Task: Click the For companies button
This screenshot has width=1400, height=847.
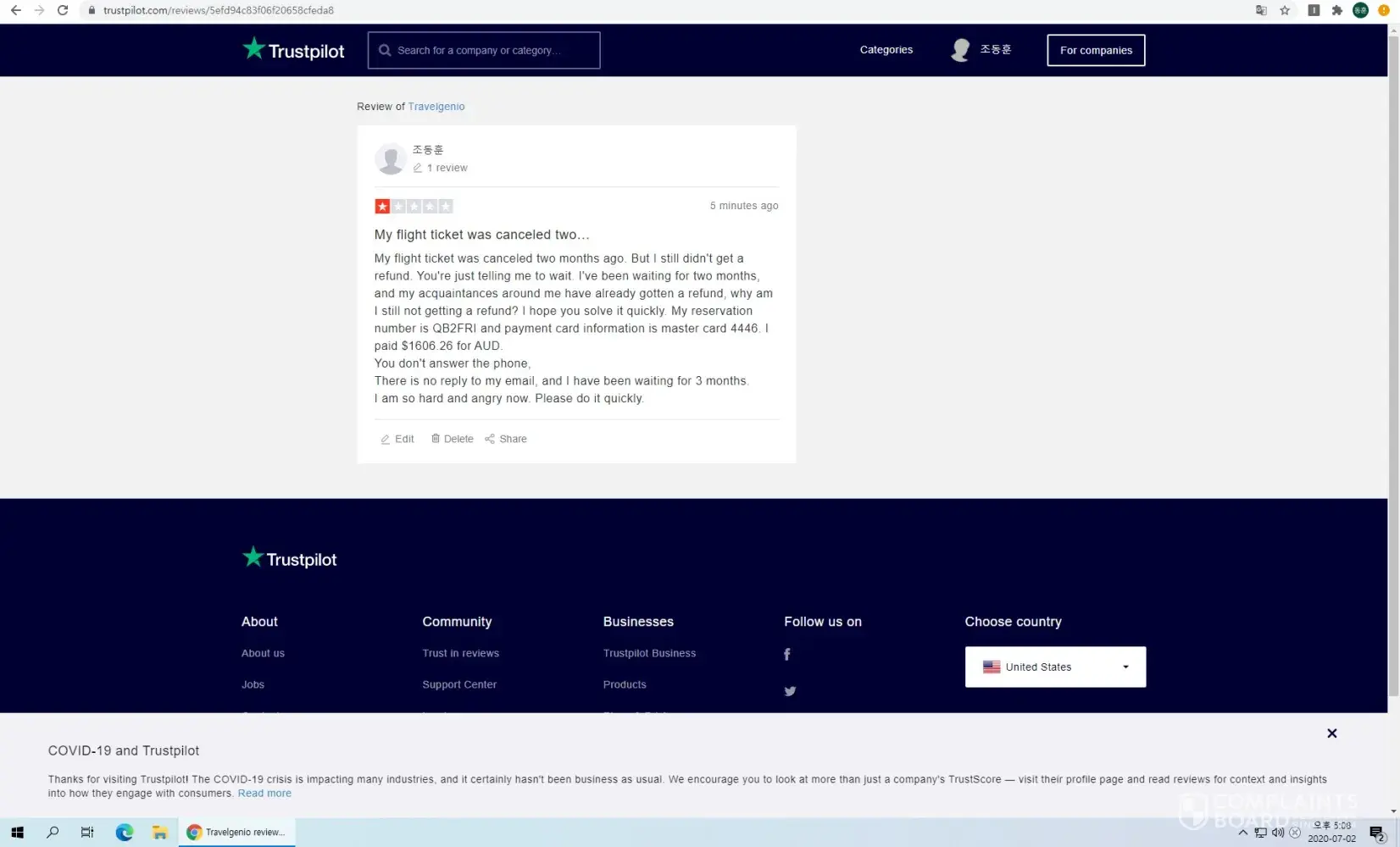Action: [x=1096, y=50]
